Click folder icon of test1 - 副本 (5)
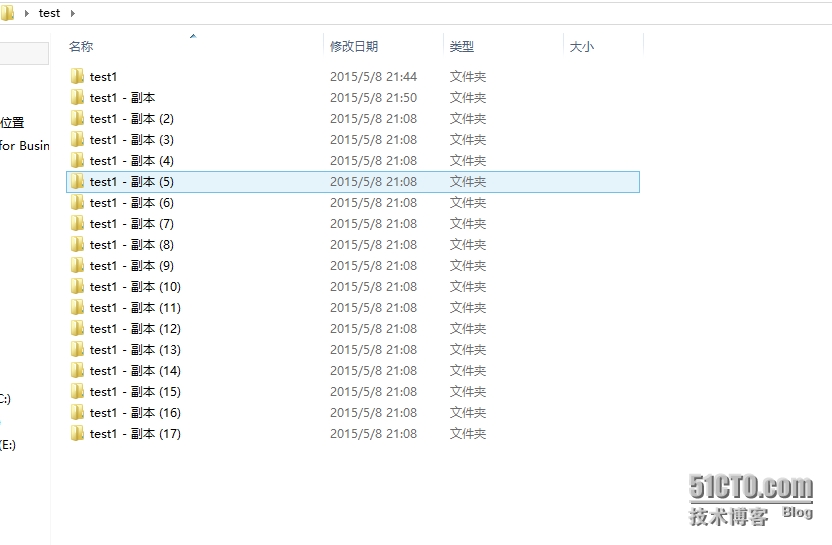Viewport: 832px width, 545px height. (x=77, y=181)
